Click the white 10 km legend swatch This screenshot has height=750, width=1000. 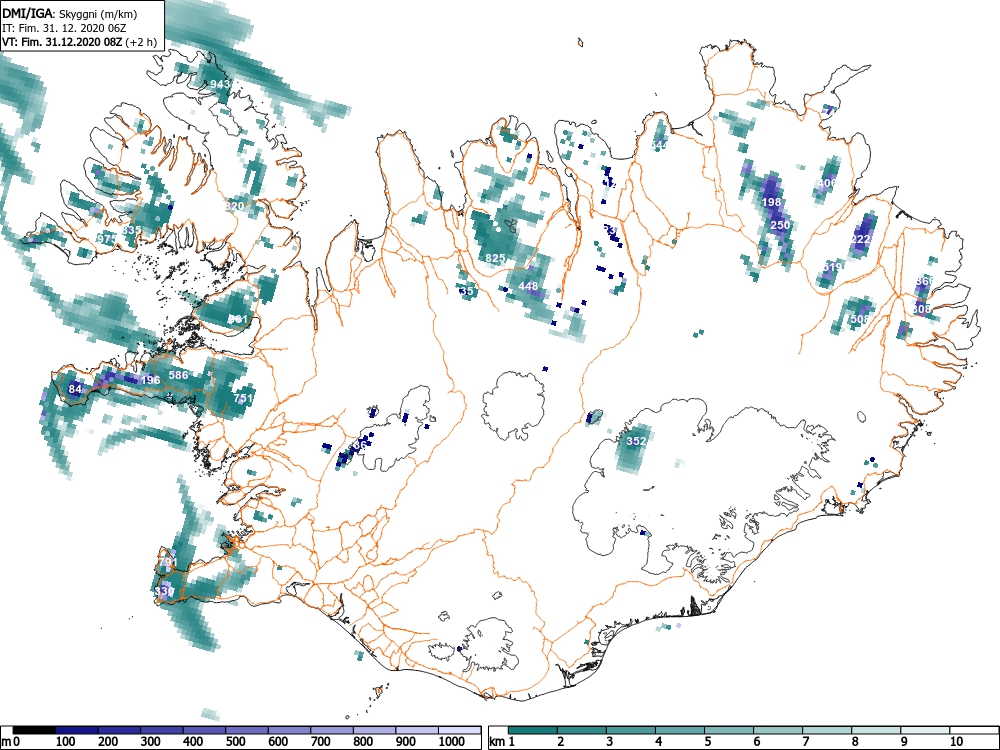point(973,730)
